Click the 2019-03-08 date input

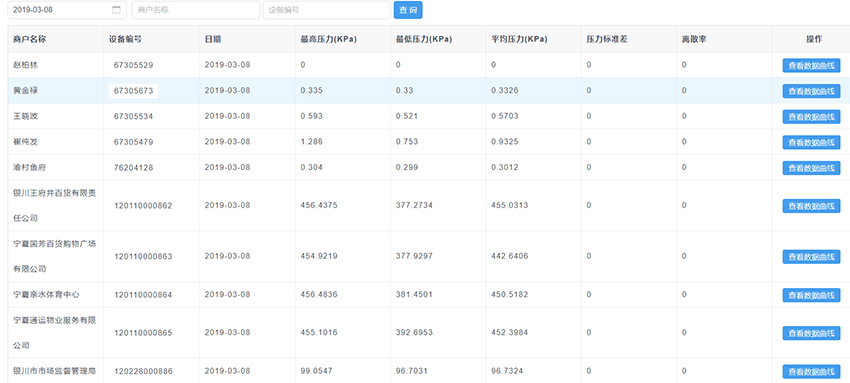coord(67,10)
